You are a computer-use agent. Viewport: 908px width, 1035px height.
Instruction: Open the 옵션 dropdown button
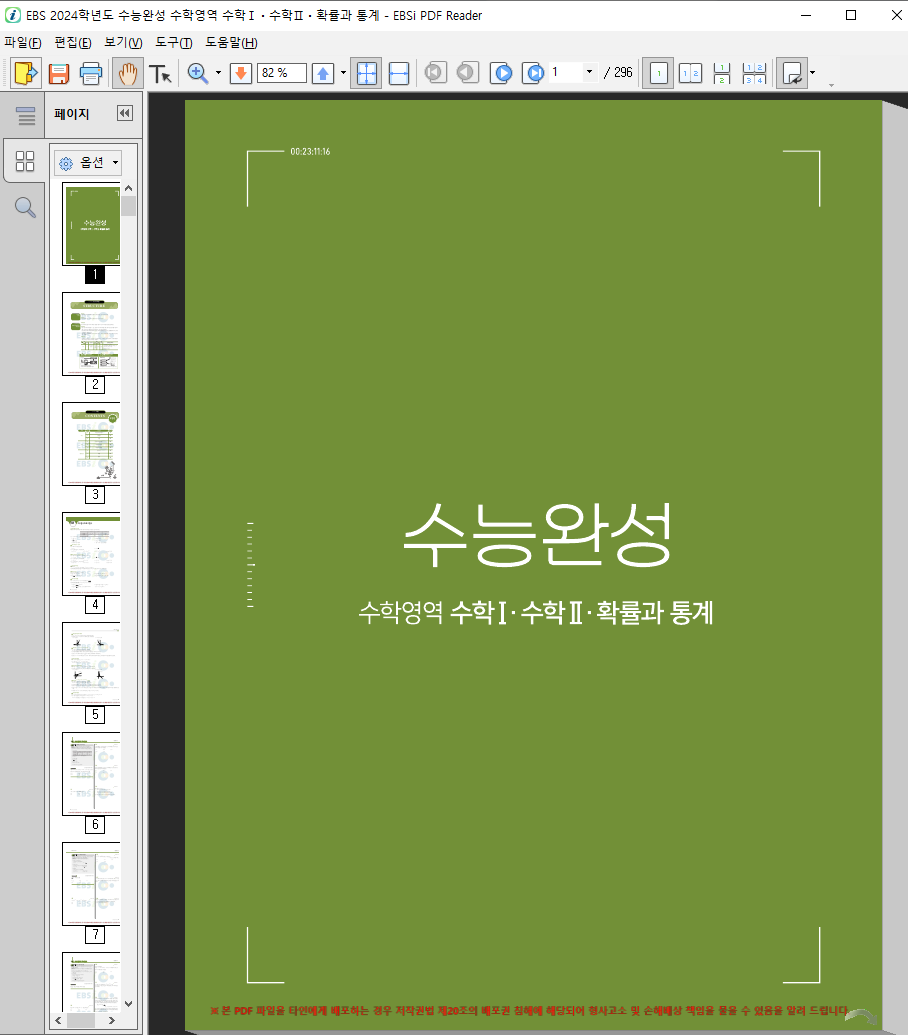pos(88,162)
